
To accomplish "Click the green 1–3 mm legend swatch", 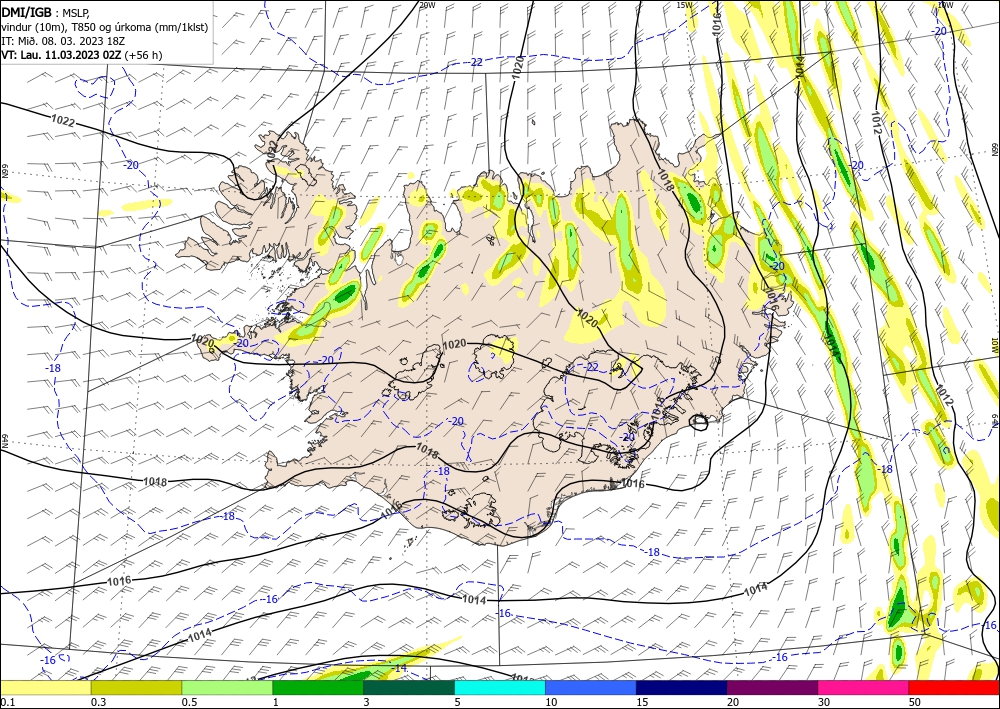I will click(318, 687).
